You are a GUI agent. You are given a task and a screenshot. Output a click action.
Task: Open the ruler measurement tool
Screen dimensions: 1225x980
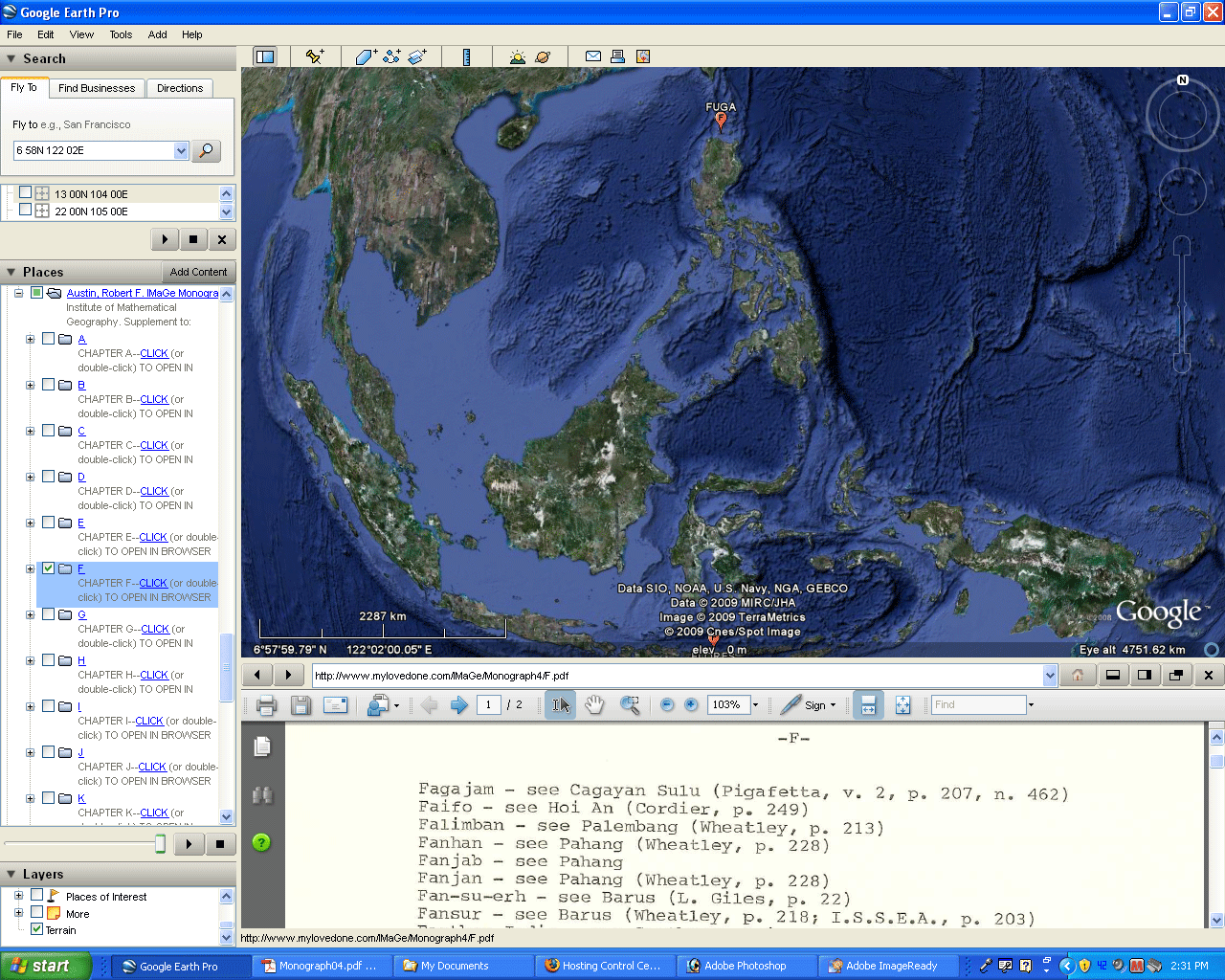coord(466,56)
